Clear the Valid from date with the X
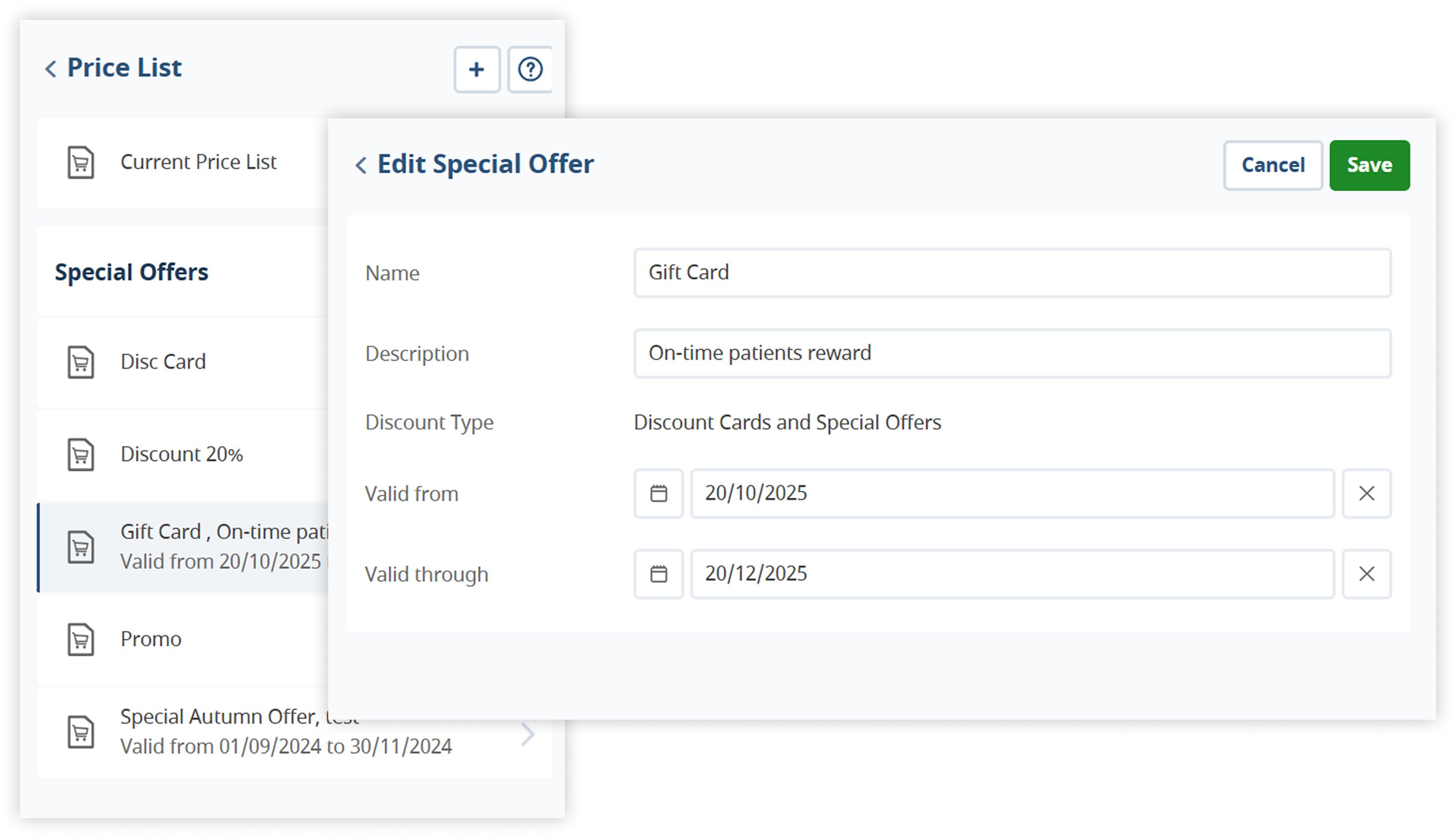The height and width of the screenshot is (838, 1456). coord(1366,493)
